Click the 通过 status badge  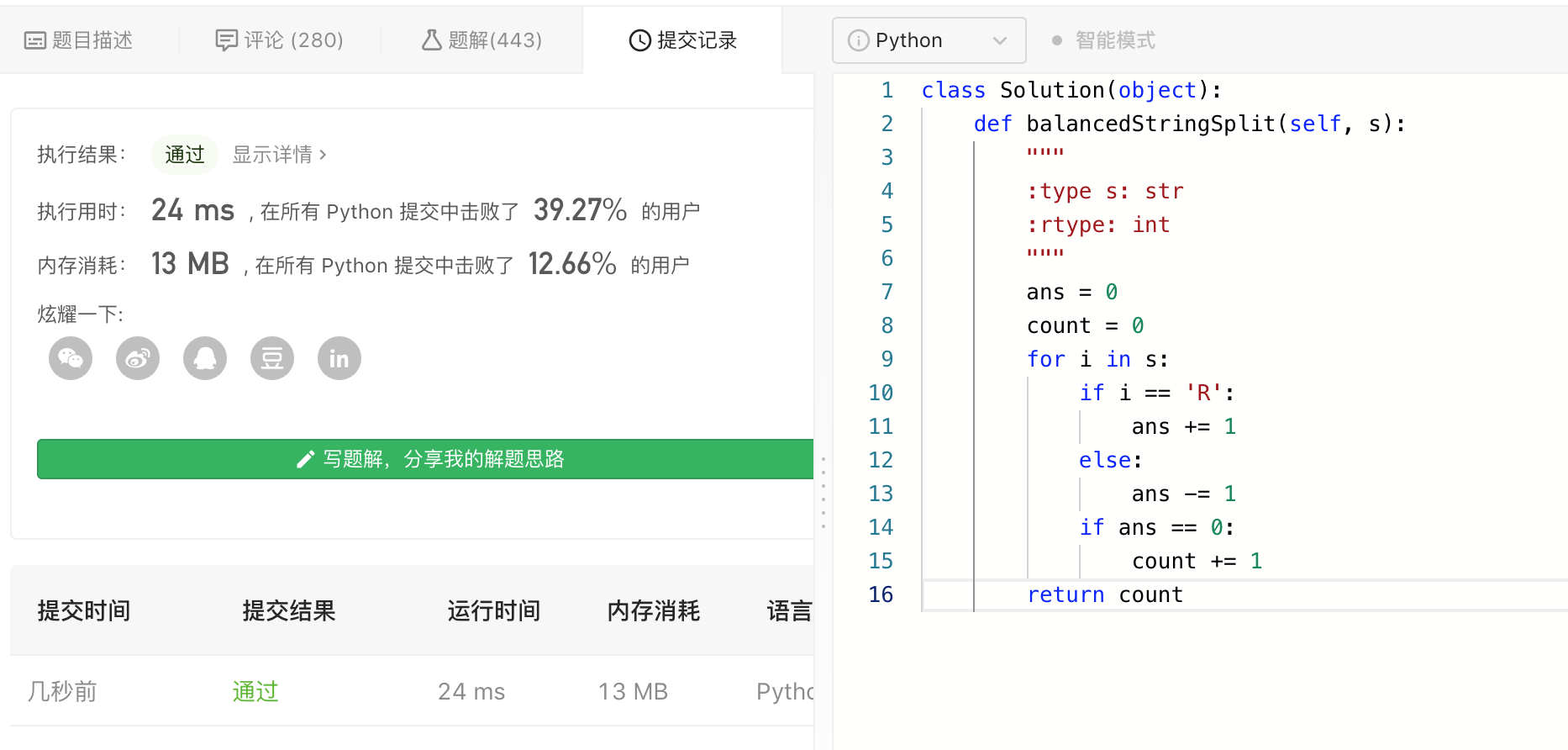pos(185,155)
